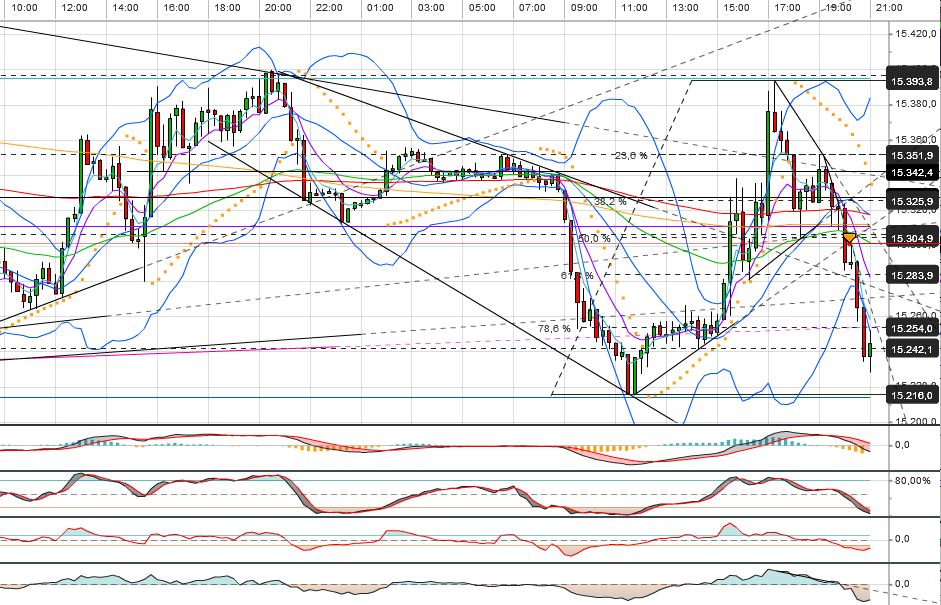Select the 15.242,1 current price label
The image size is (941, 605).
coord(912,349)
